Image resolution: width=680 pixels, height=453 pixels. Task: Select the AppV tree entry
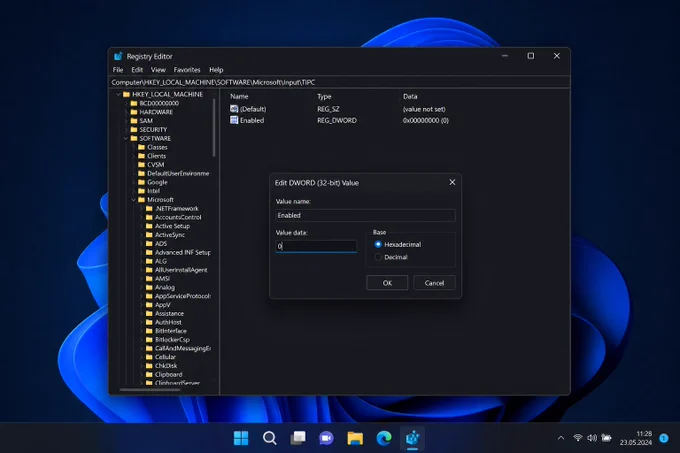coord(163,305)
